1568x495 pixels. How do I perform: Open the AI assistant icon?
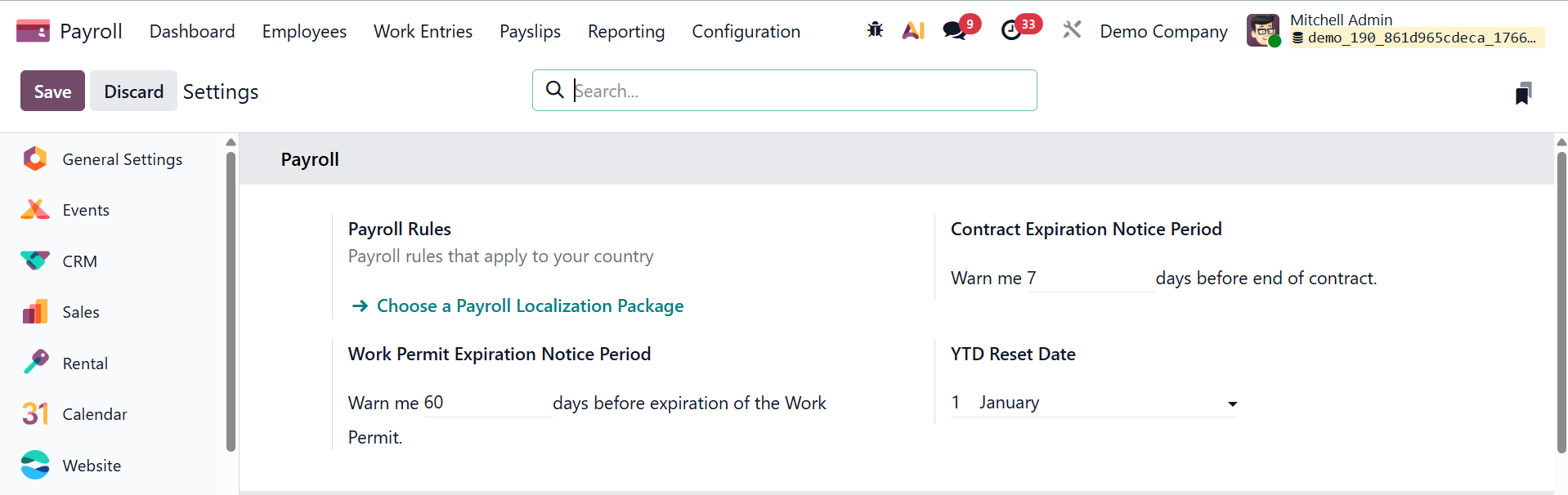click(913, 31)
